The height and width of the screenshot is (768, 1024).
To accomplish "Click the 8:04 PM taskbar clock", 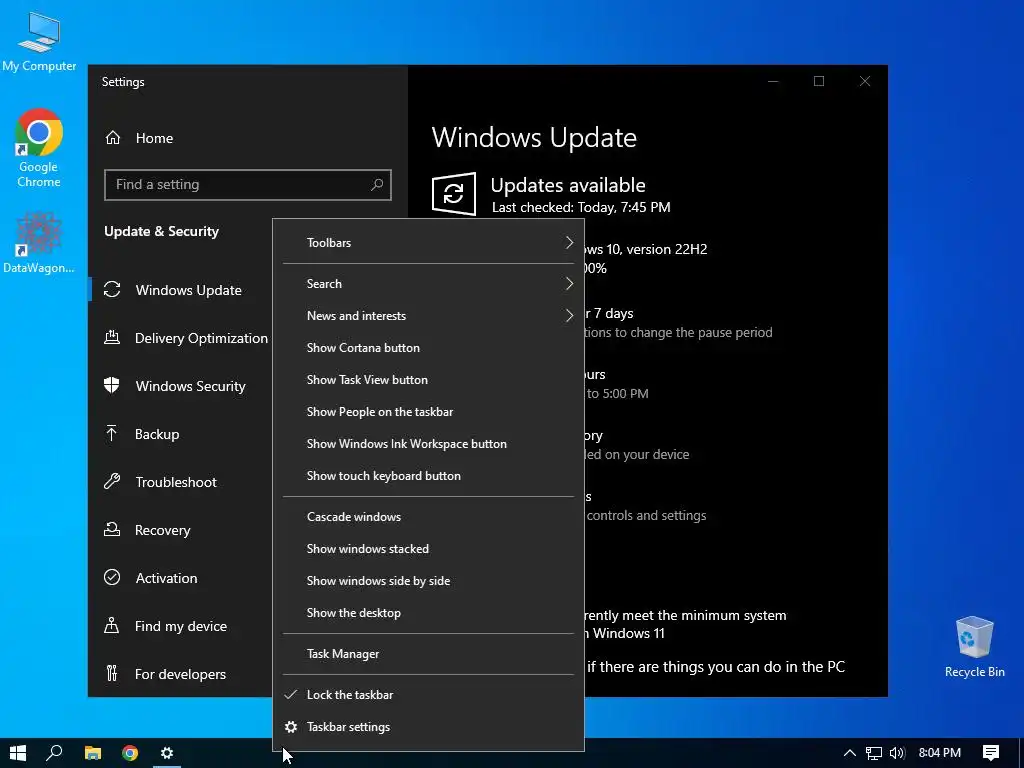I will (x=940, y=753).
